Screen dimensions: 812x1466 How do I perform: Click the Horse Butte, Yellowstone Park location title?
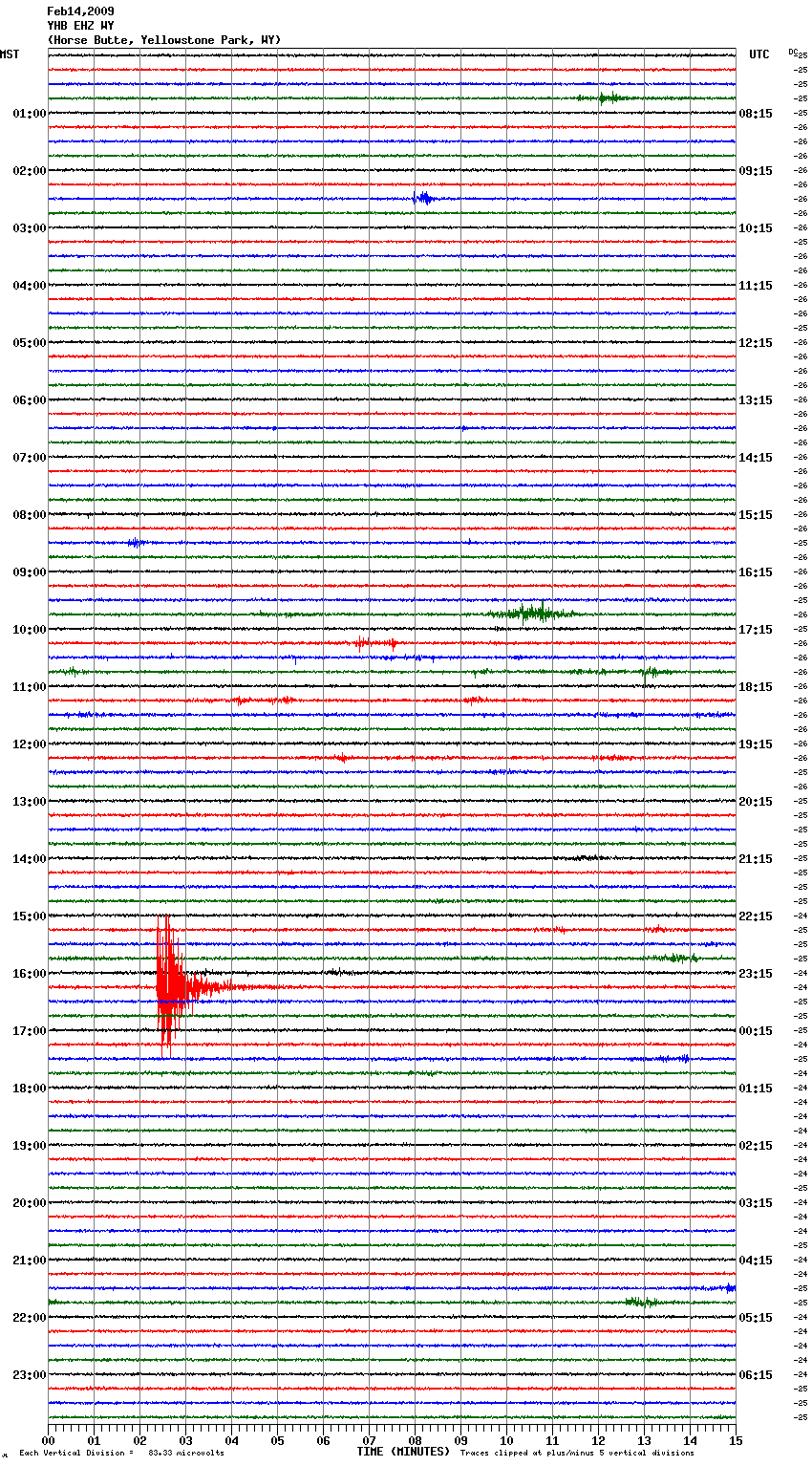pos(164,40)
